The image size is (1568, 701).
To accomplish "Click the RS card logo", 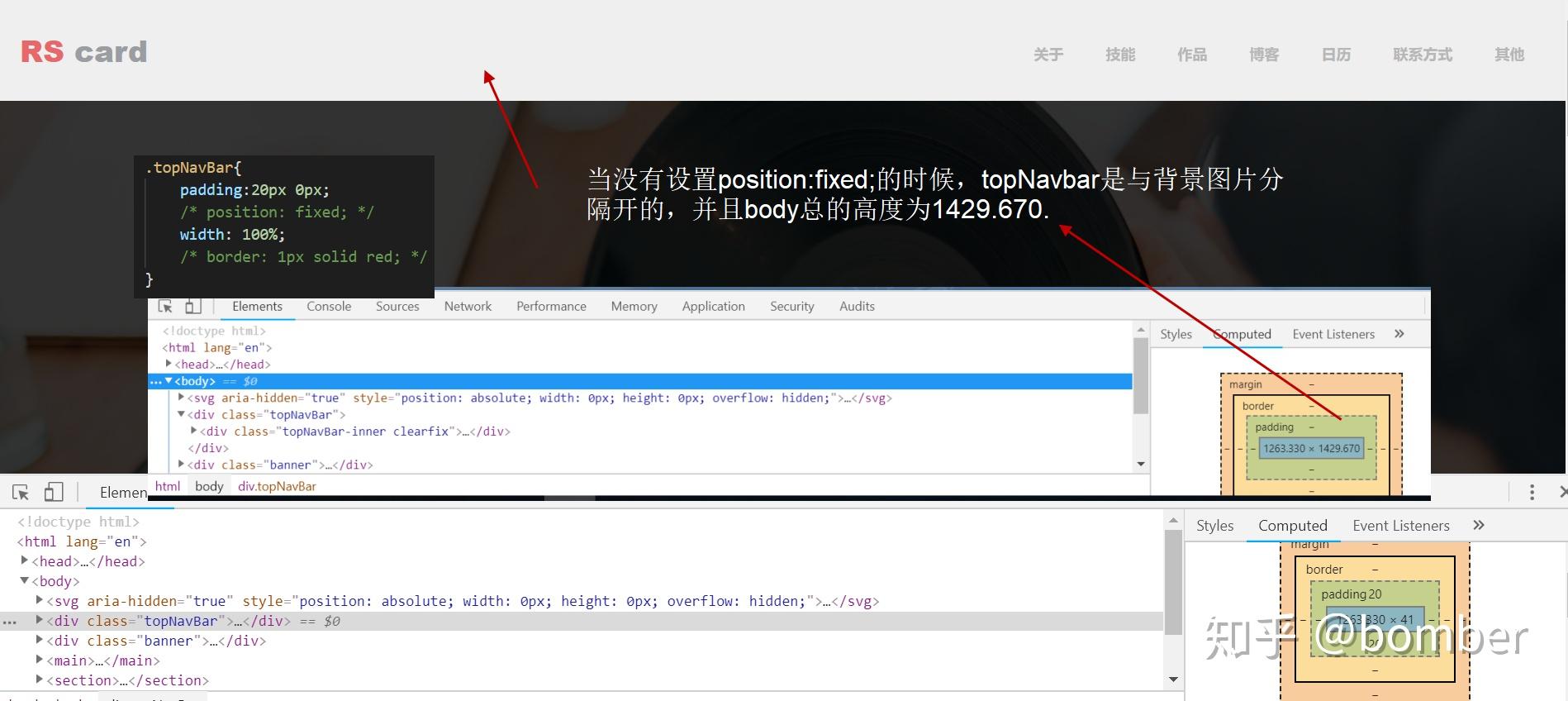I will pos(84,52).
